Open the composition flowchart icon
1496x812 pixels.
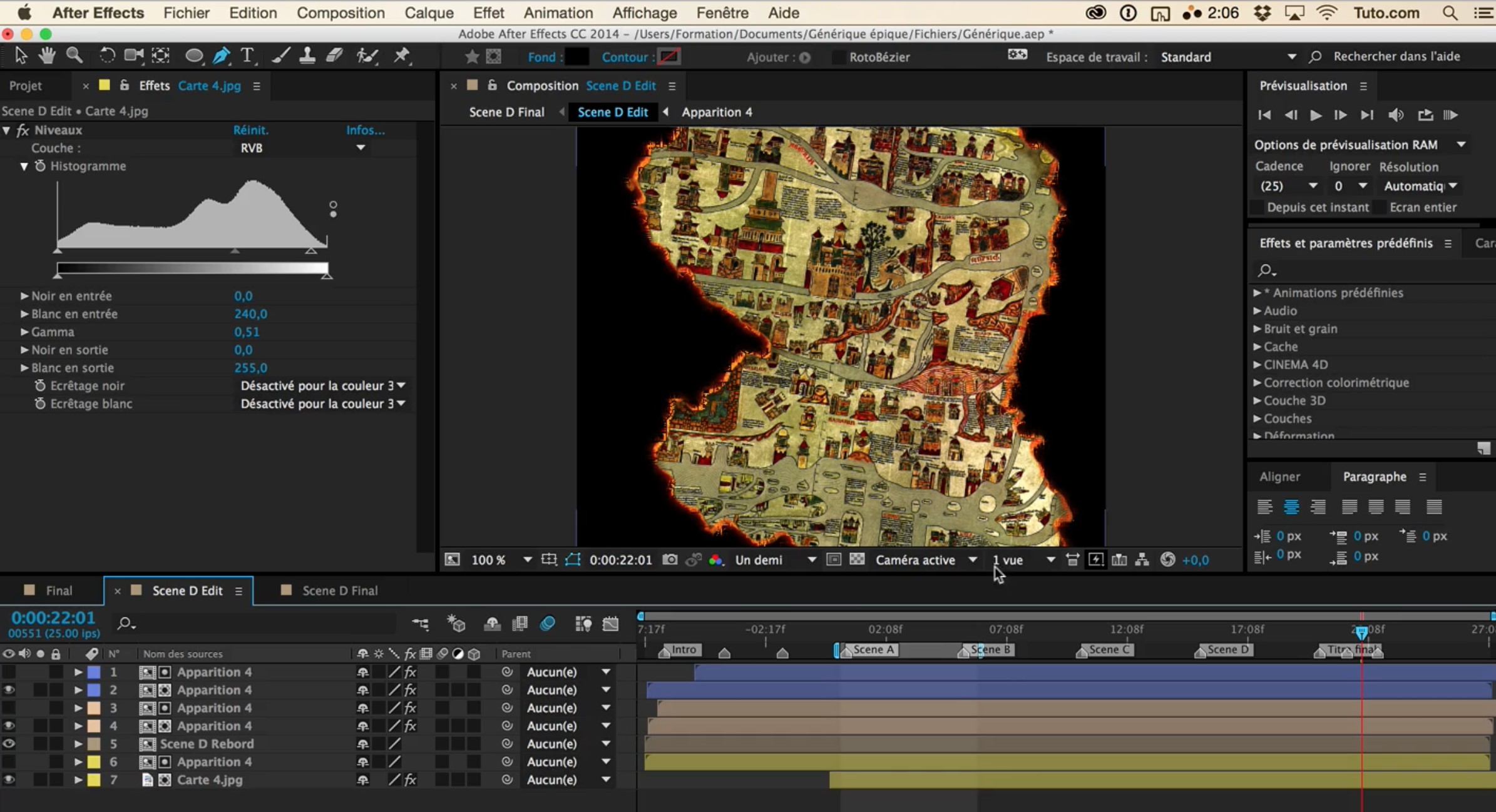click(1142, 560)
